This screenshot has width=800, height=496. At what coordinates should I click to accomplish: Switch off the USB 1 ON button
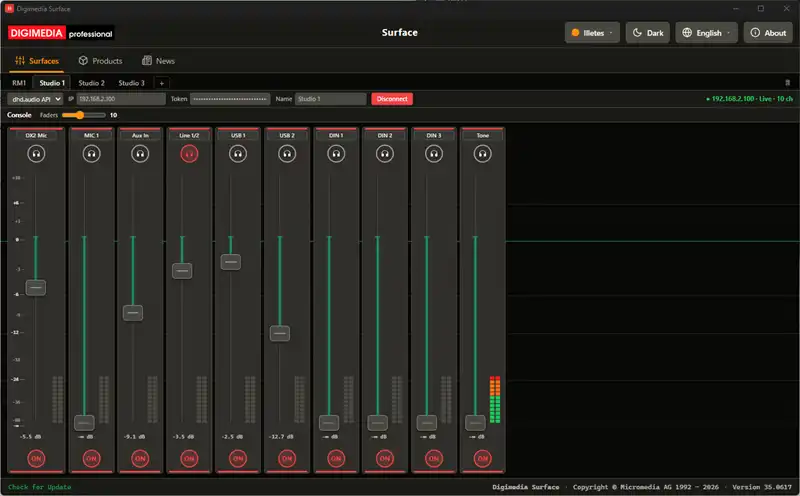238,458
